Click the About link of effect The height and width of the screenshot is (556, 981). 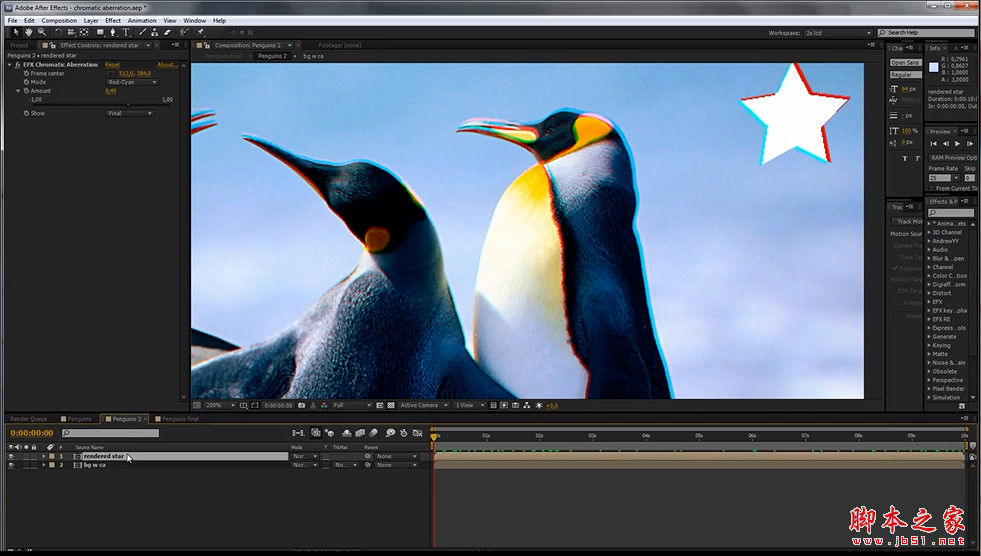click(167, 64)
